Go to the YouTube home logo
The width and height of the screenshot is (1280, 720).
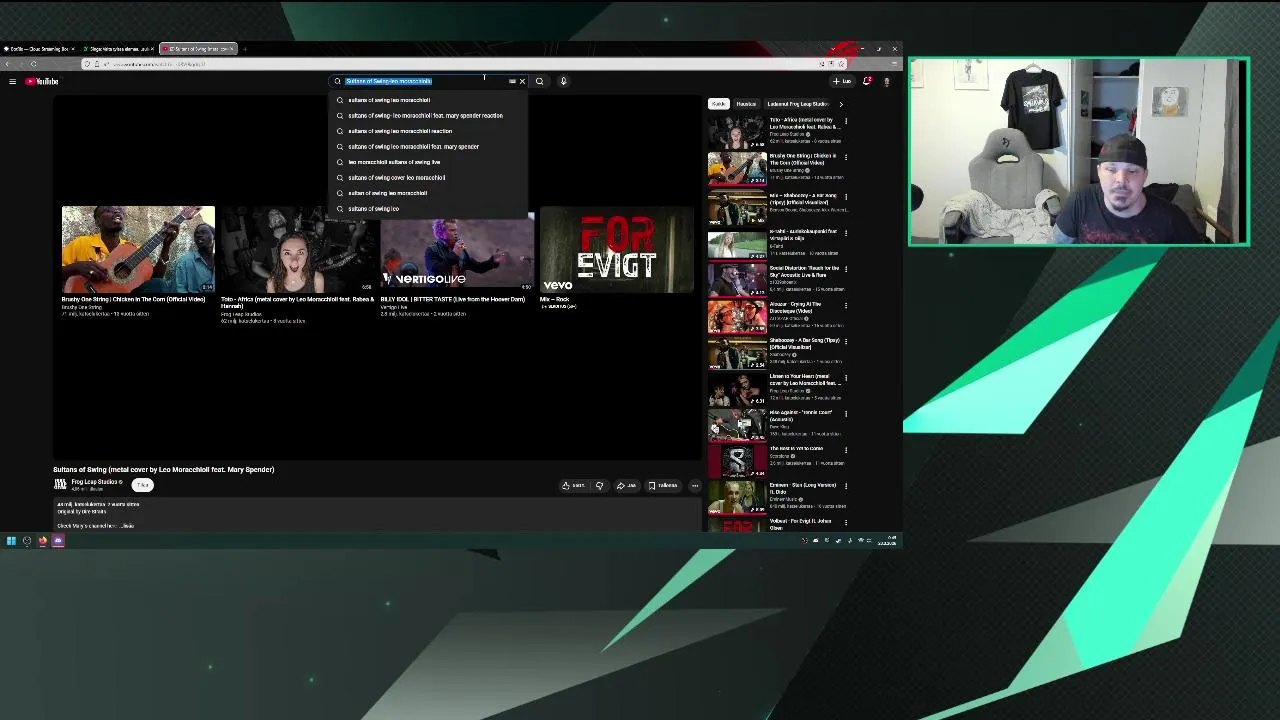43,81
